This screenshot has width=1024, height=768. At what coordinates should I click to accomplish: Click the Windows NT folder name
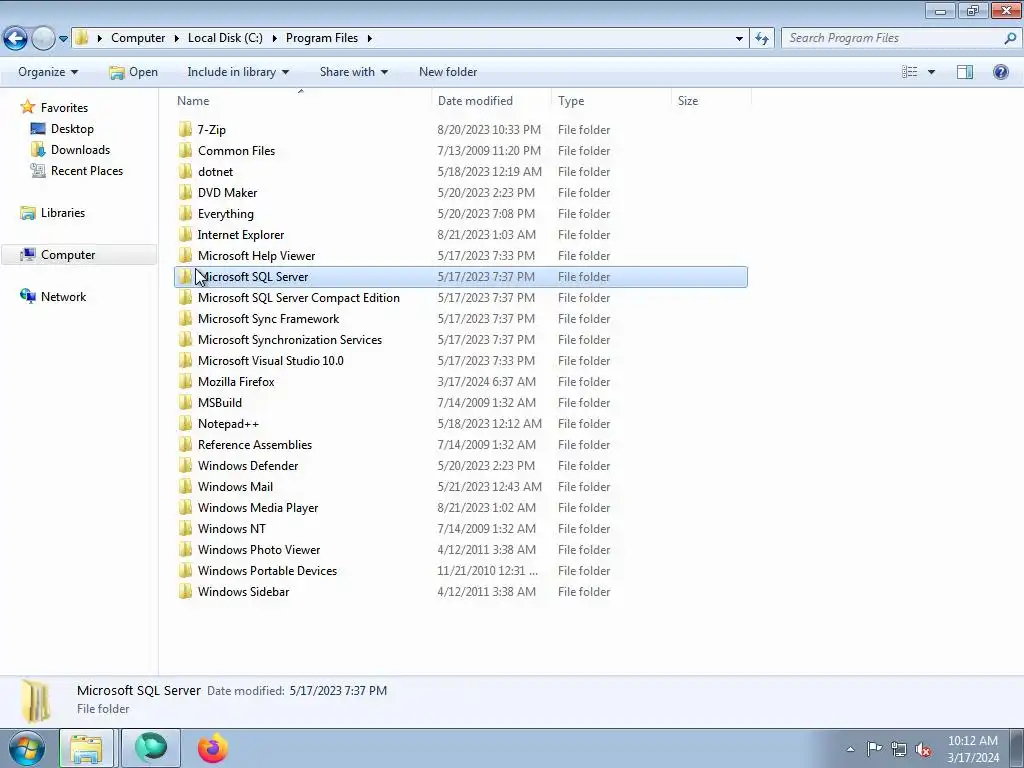(231, 528)
